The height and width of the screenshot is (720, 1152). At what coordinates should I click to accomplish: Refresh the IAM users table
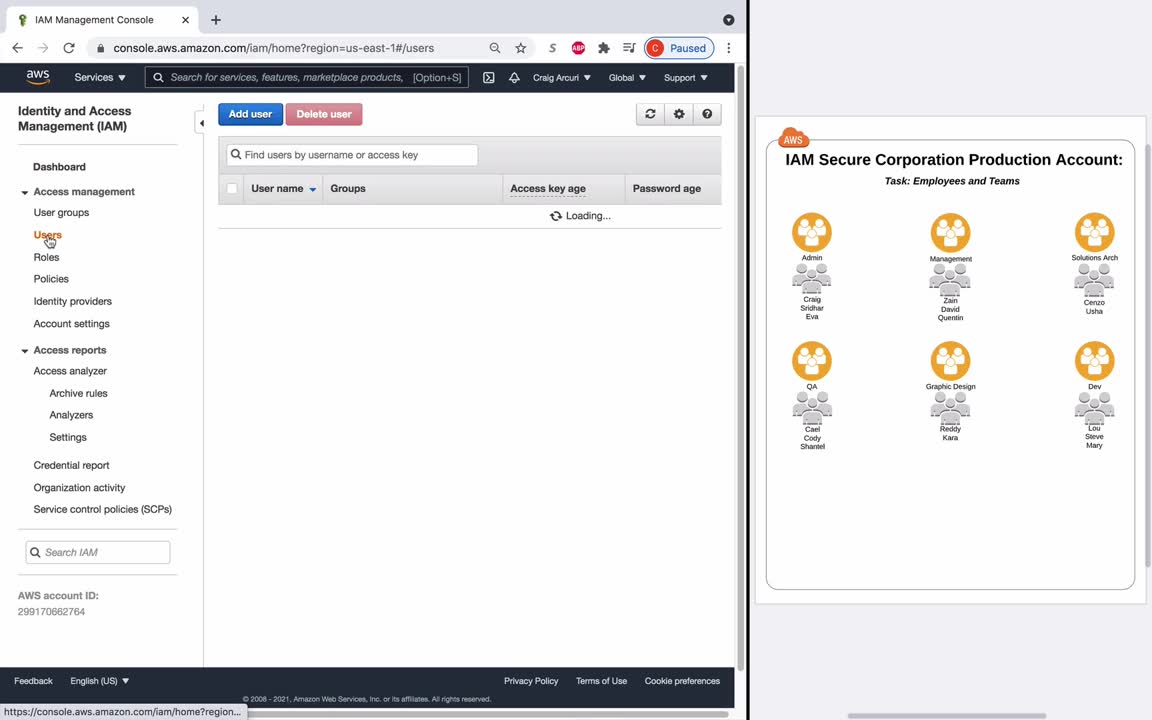click(650, 114)
